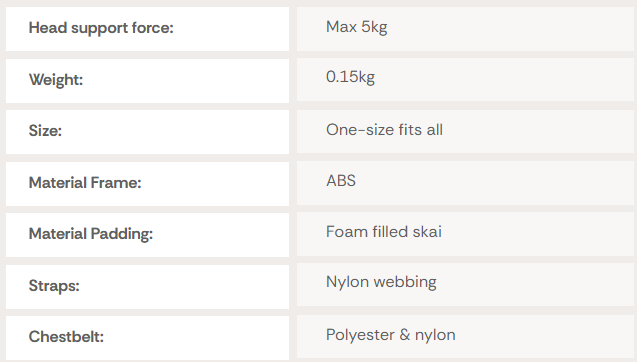Viewport: 637px width, 362px height.
Task: Click the 'Size:' label cell
Action: [x=147, y=132]
